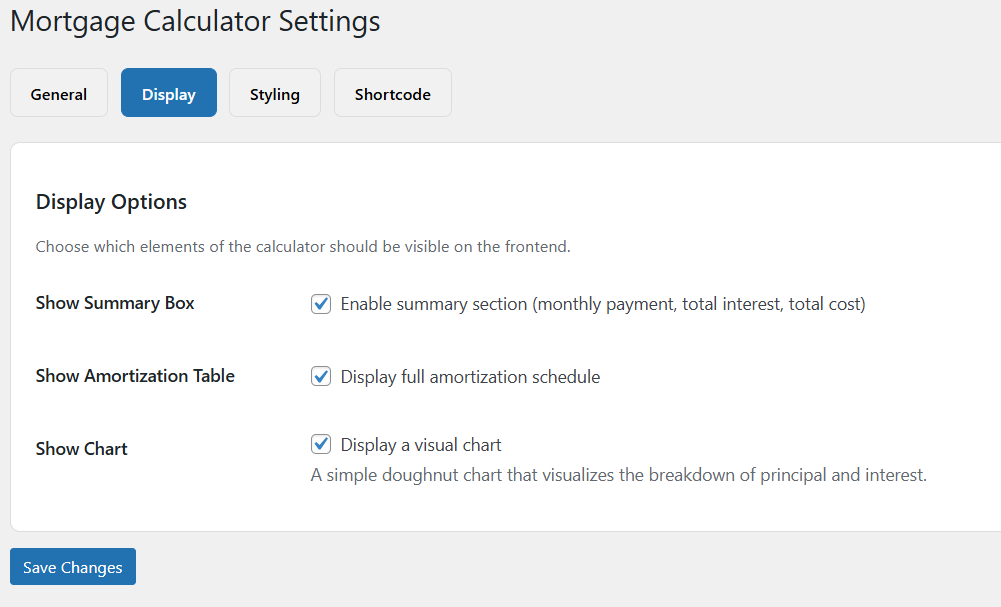Click the Mortgage Calculator Settings page title

click(x=195, y=21)
